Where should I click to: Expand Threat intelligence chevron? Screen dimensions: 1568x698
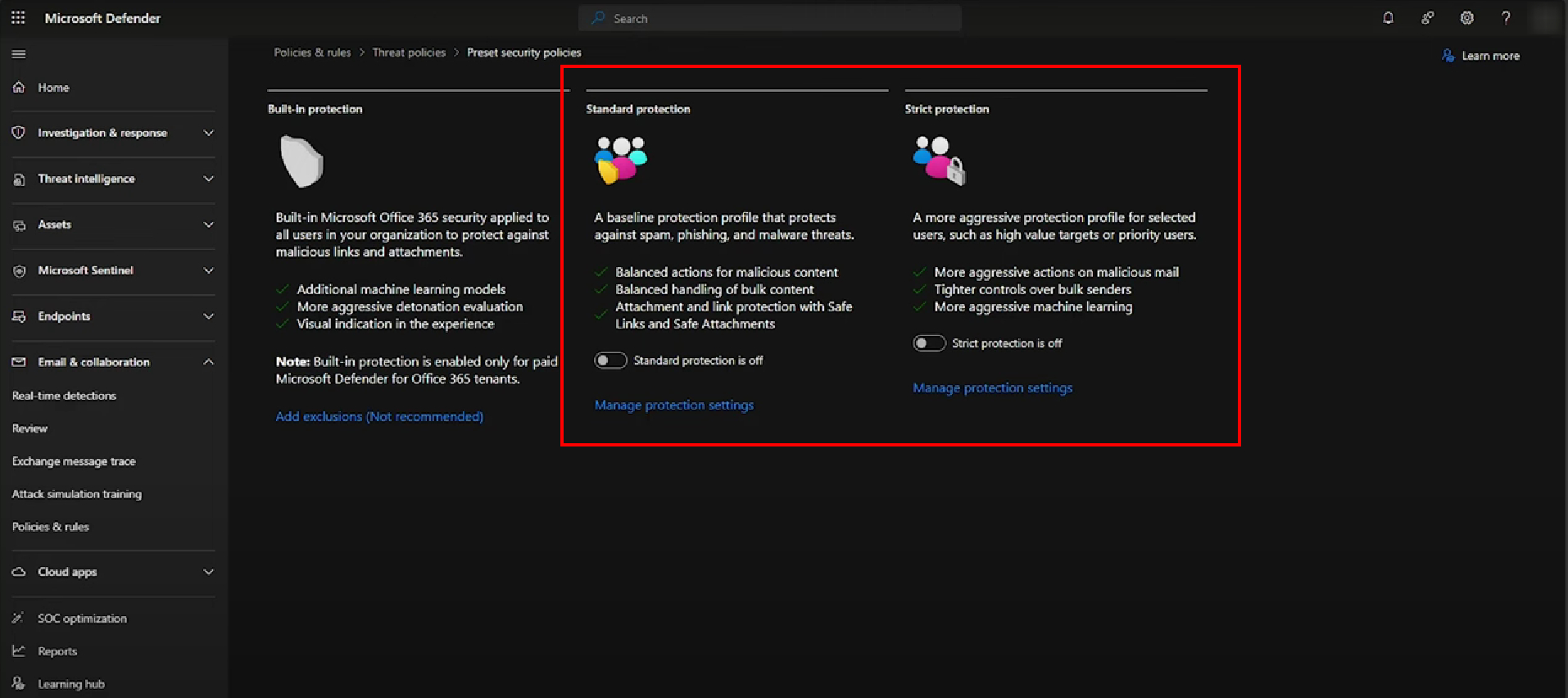tap(208, 179)
